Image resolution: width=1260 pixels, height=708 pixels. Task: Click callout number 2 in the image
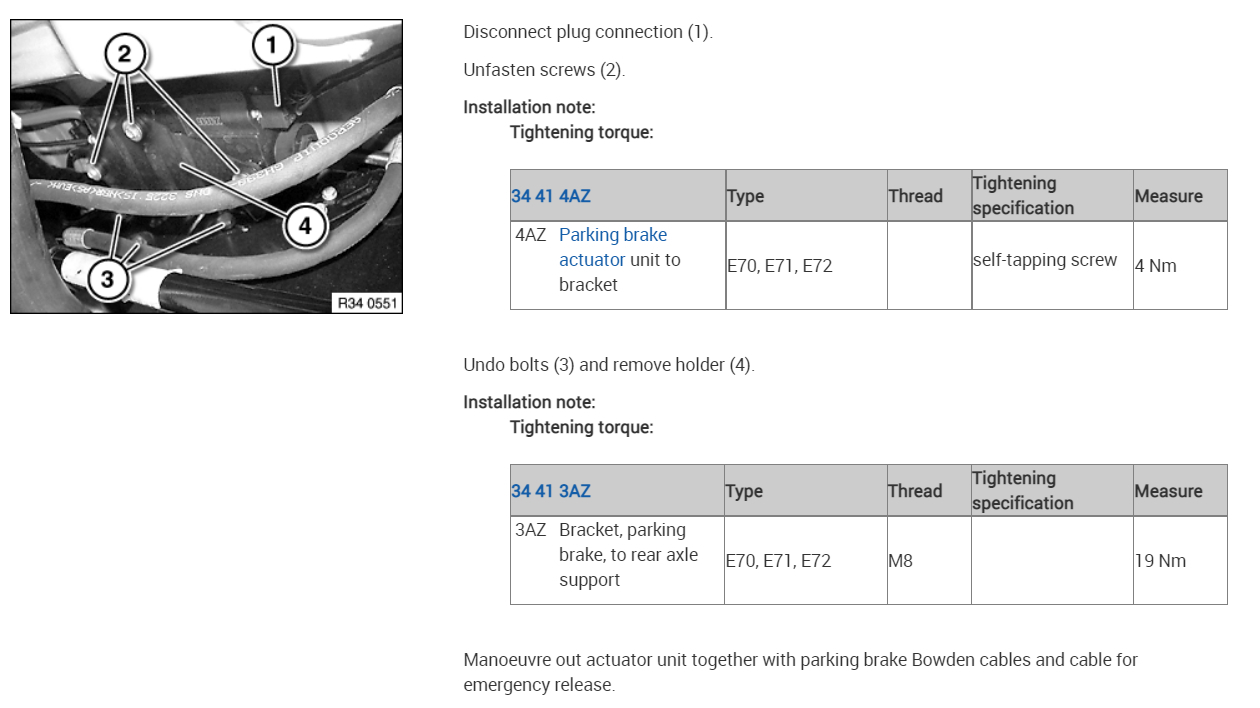125,54
